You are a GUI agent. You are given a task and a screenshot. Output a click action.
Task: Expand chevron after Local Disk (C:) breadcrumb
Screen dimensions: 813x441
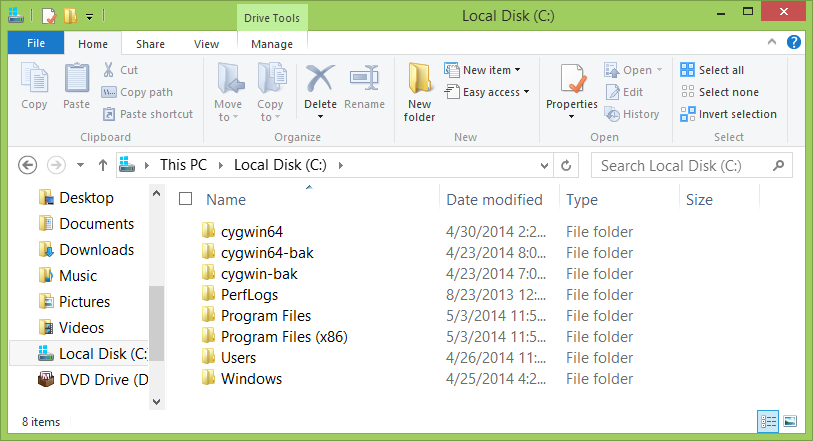[341, 165]
